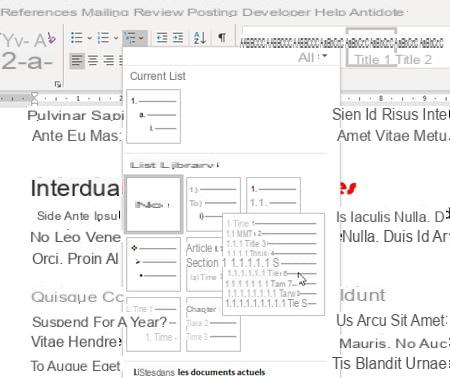450x378 pixels.
Task: Expand the Bullets dropdown arrow
Action: 89,38
